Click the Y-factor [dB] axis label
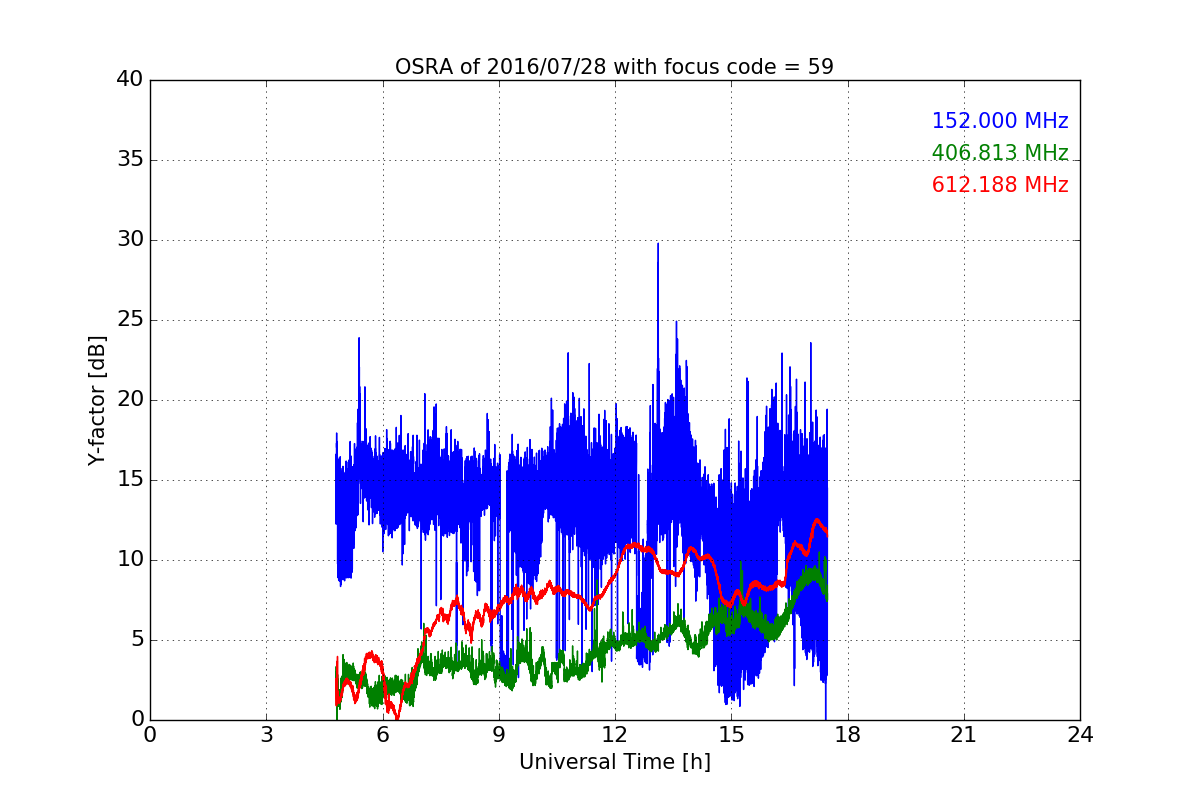 click(96, 400)
